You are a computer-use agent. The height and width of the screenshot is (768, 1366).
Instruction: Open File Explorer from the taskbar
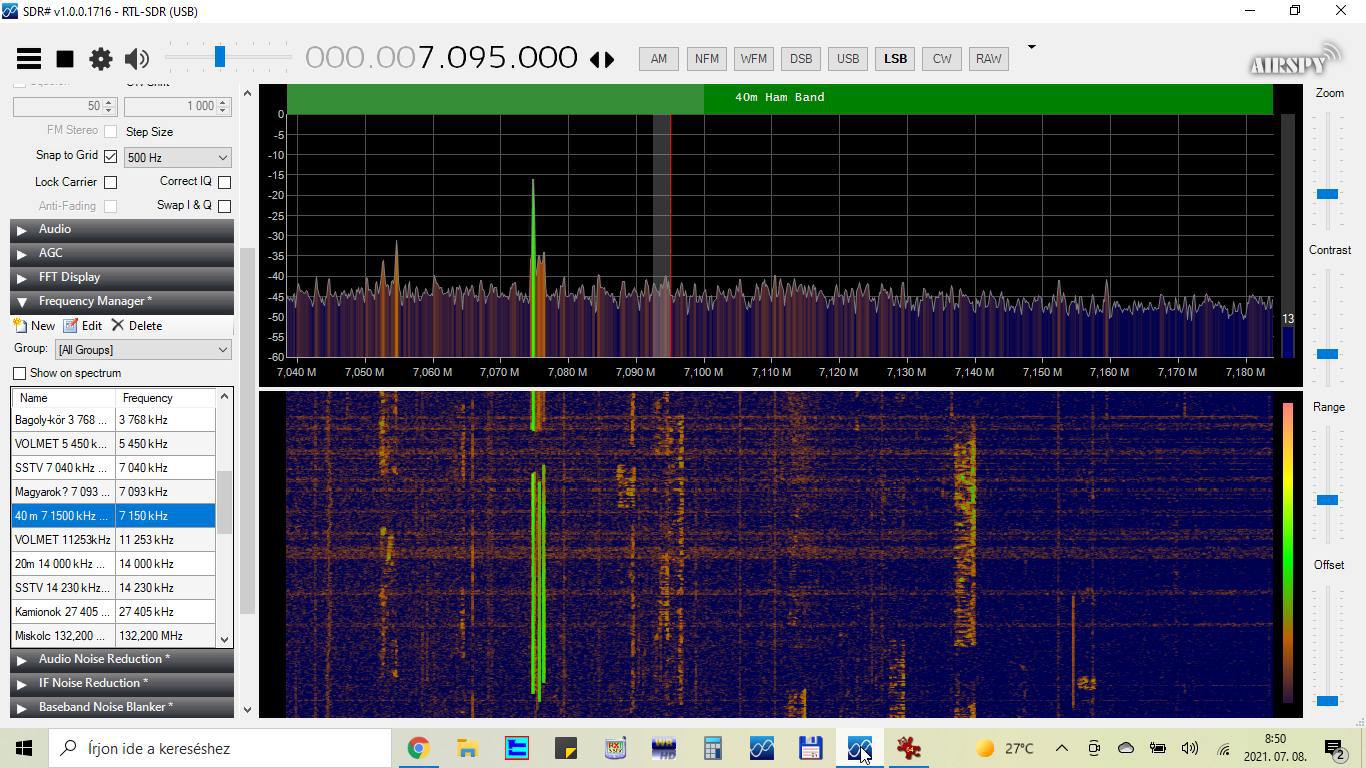[467, 748]
